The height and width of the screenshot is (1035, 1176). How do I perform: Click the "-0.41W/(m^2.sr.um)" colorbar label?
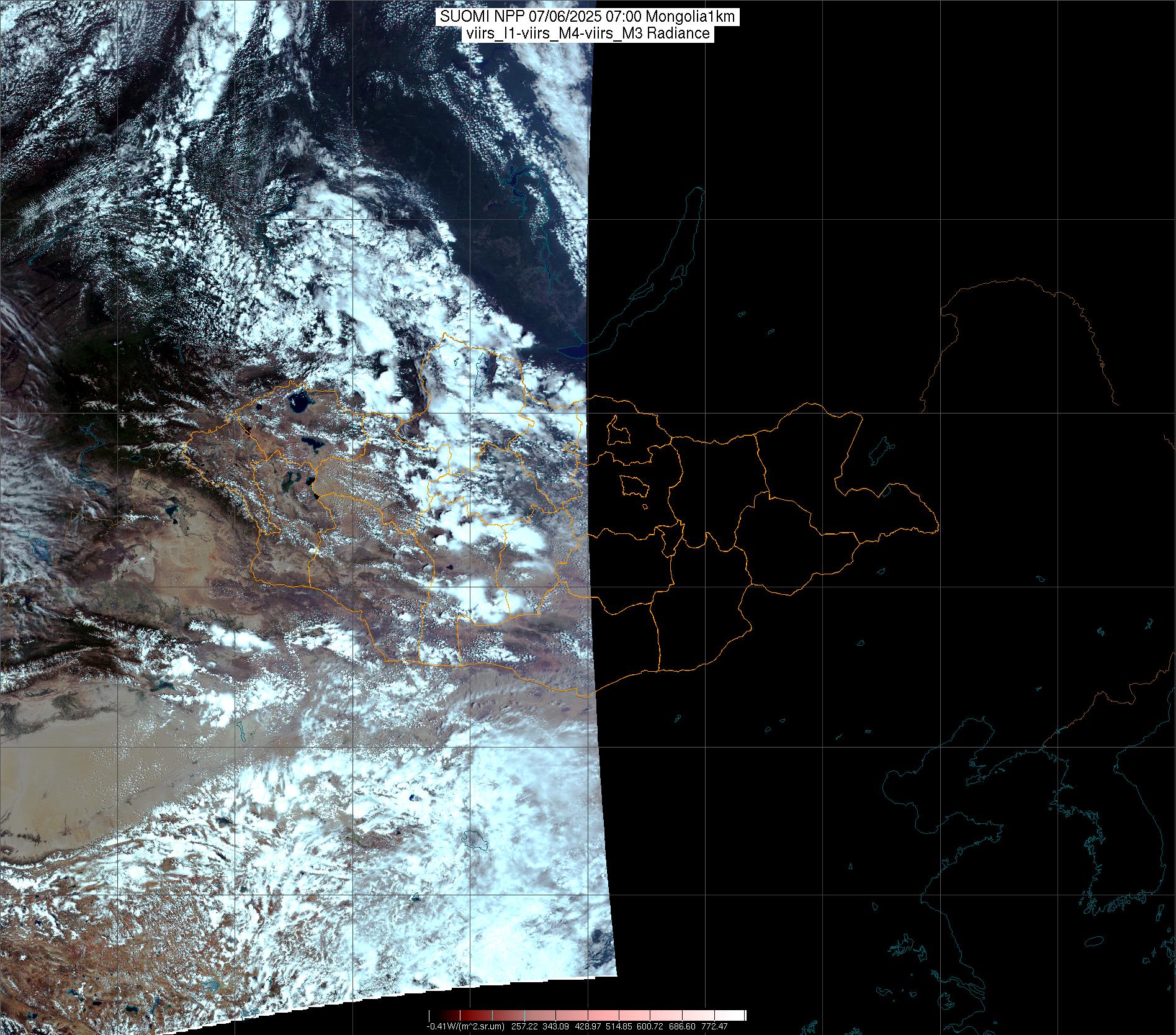pyautogui.click(x=465, y=1026)
